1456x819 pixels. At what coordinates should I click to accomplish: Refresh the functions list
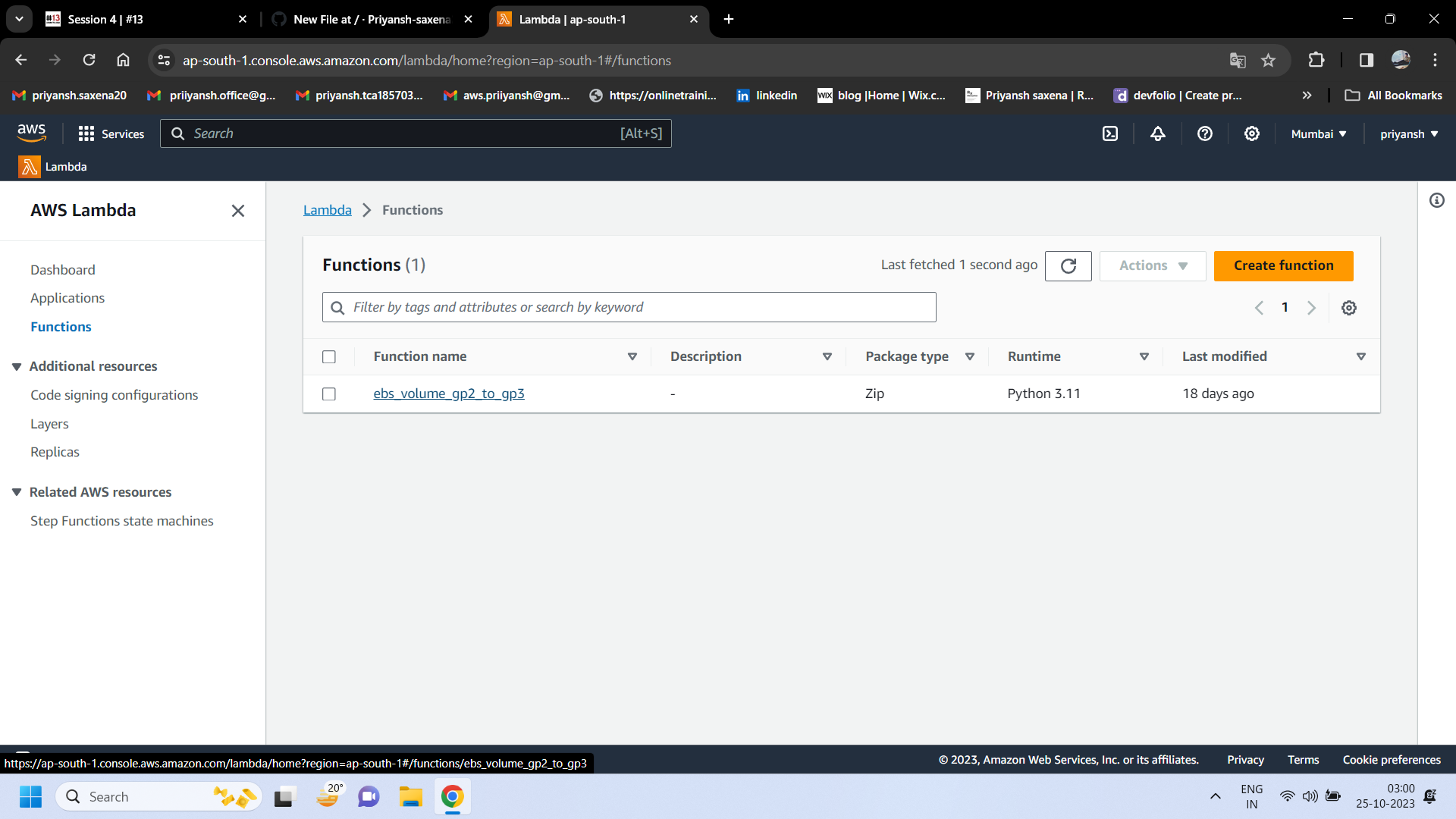tap(1068, 266)
